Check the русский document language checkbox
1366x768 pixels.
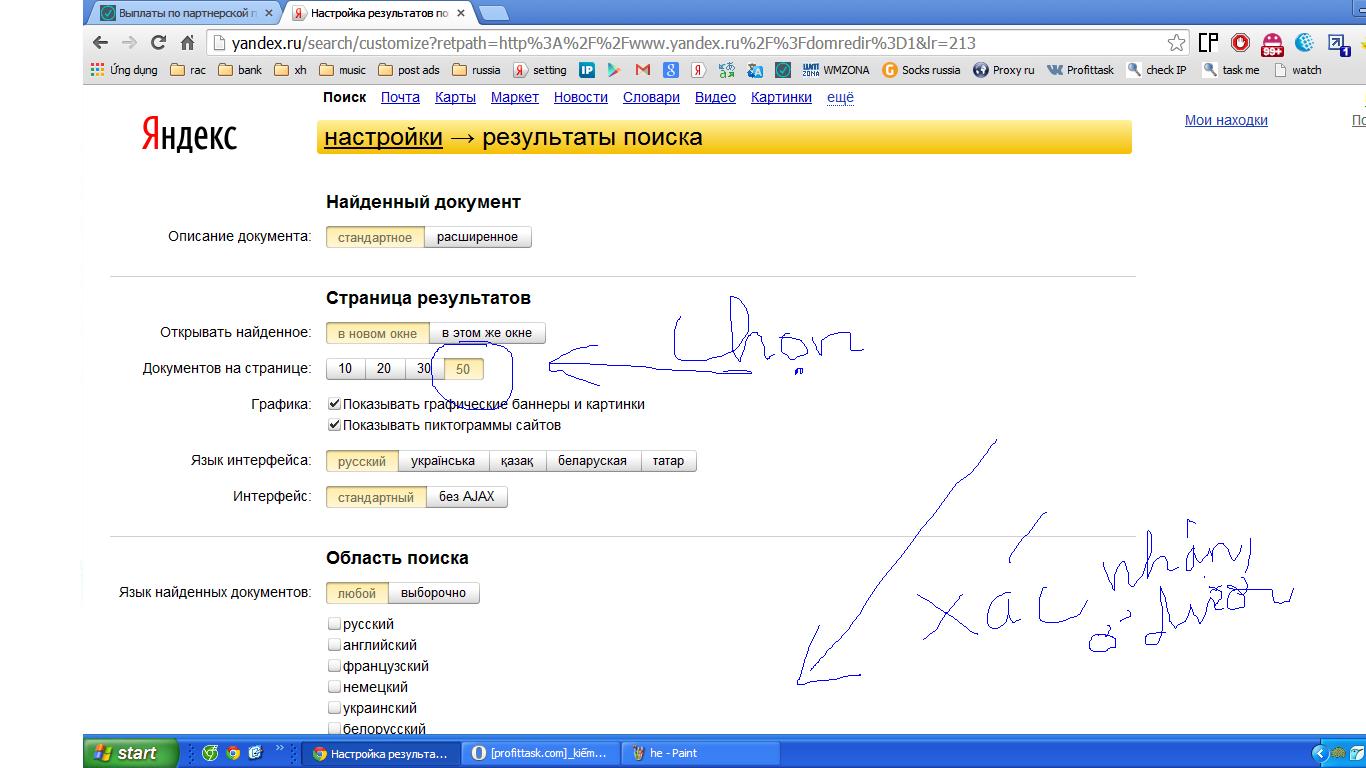(x=335, y=624)
